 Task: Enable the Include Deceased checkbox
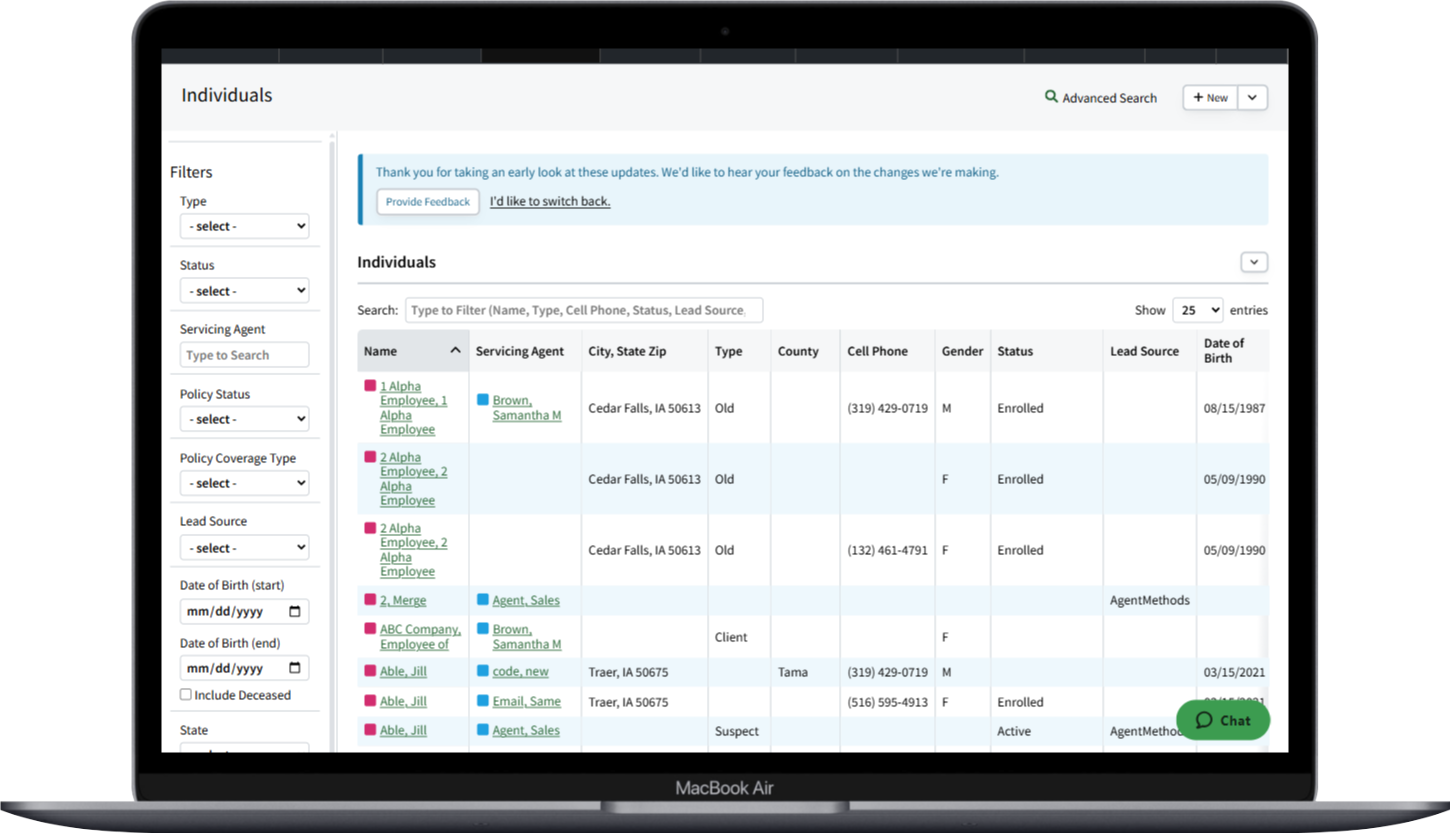(185, 694)
